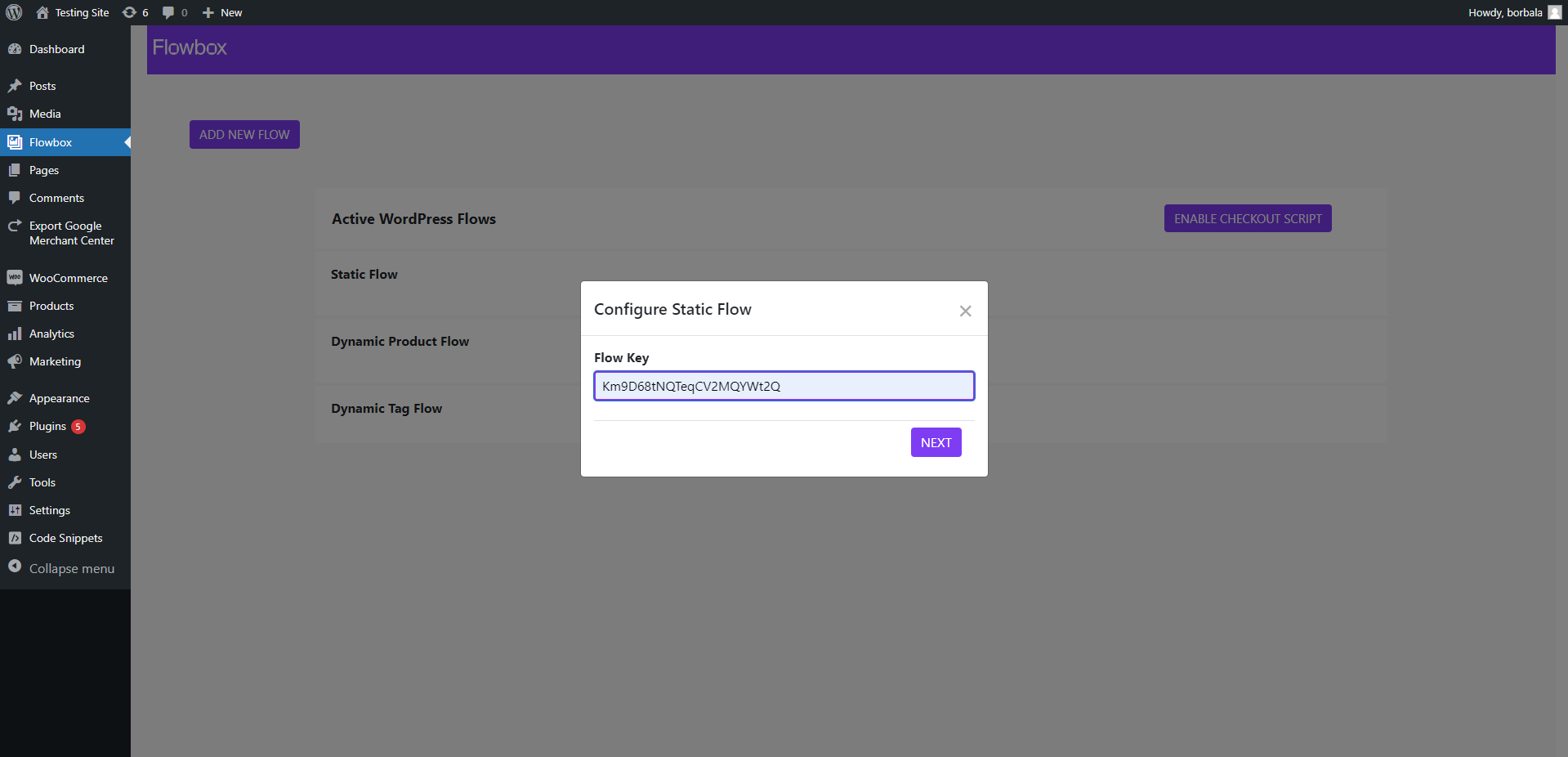Click the Flow Key input field
Image resolution: width=1568 pixels, height=757 pixels.
click(784, 386)
